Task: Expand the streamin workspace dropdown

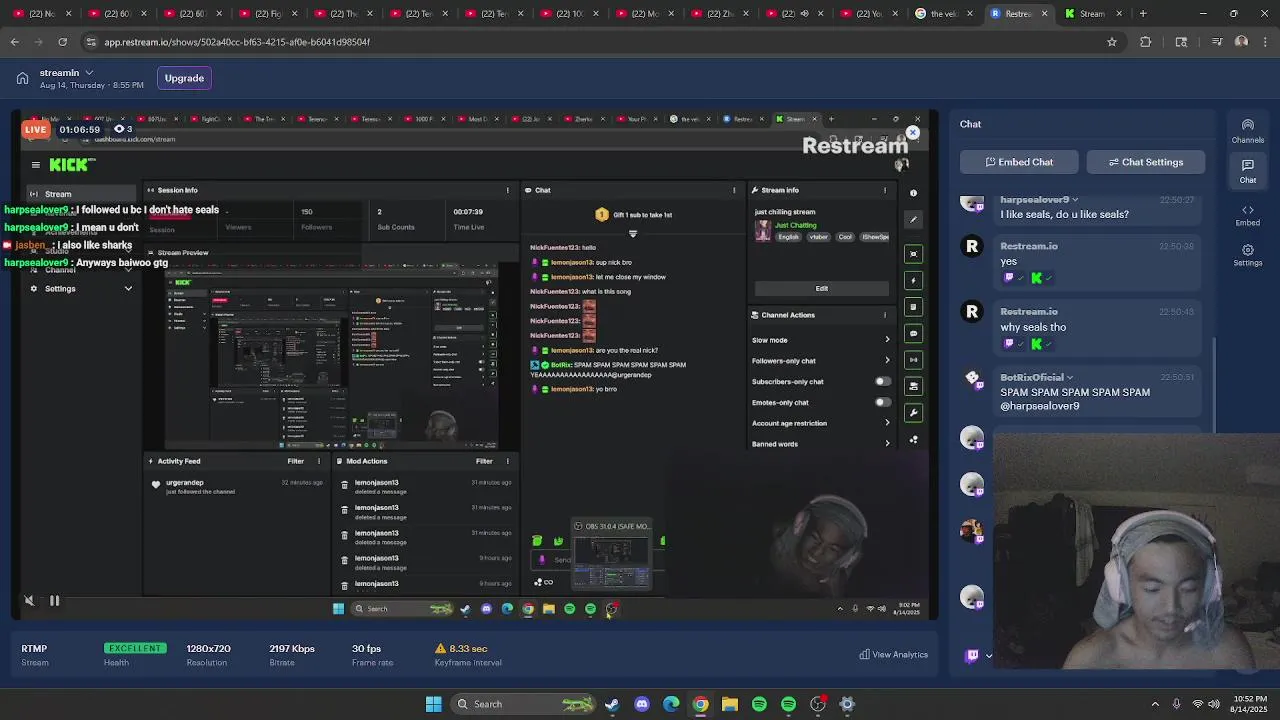Action: [x=89, y=72]
